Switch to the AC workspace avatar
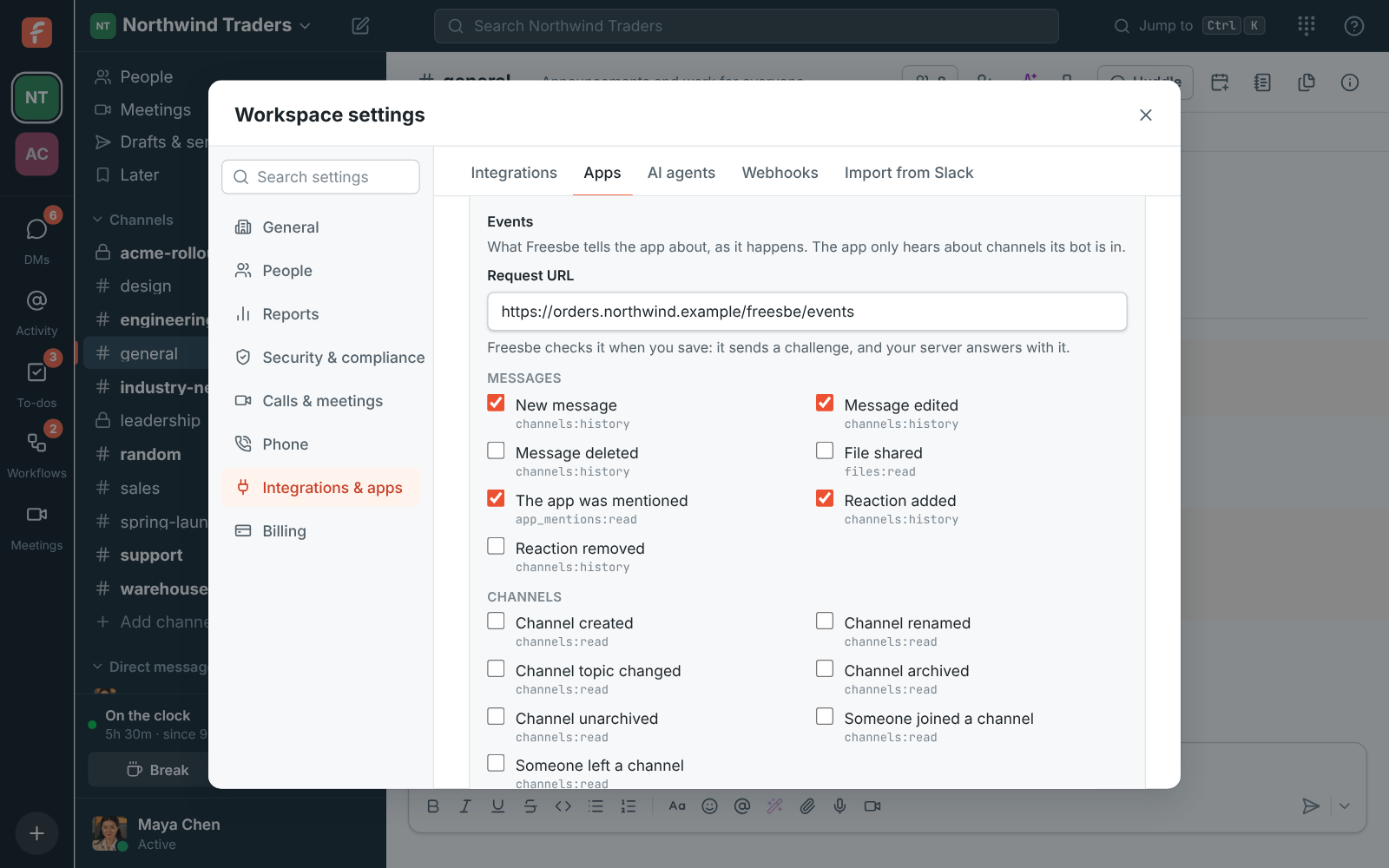The width and height of the screenshot is (1389, 868). click(36, 154)
